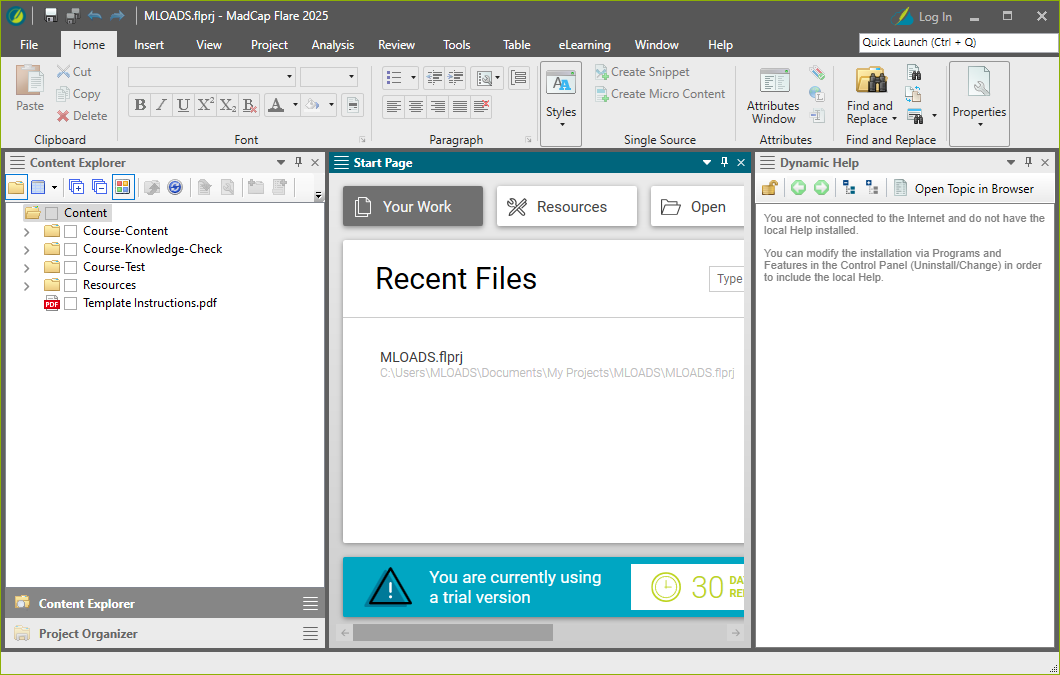Click the Attributes Window icon
Screen dimensions: 1060x675
pyautogui.click(x=773, y=81)
